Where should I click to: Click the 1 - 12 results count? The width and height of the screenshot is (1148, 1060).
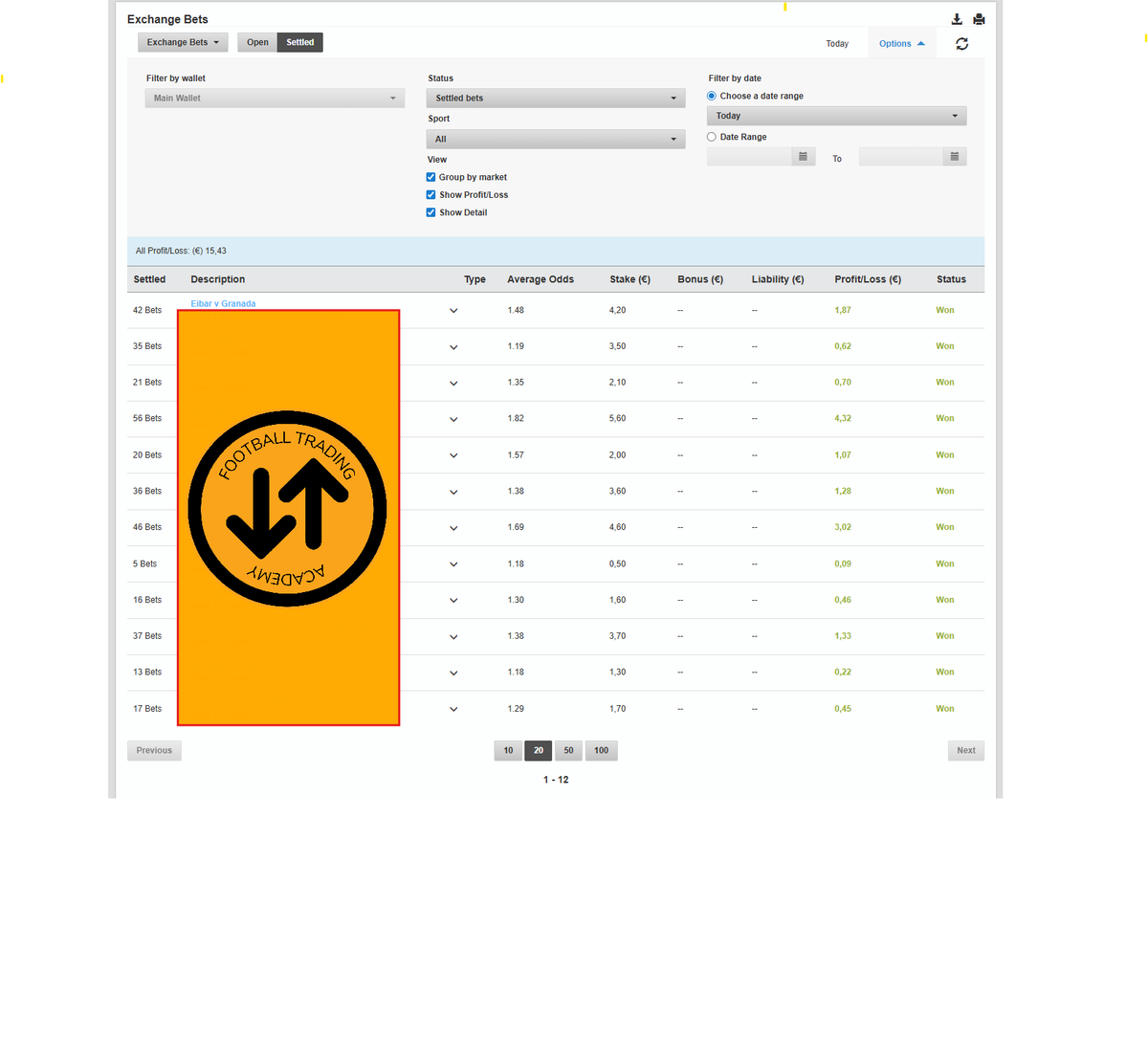point(556,780)
